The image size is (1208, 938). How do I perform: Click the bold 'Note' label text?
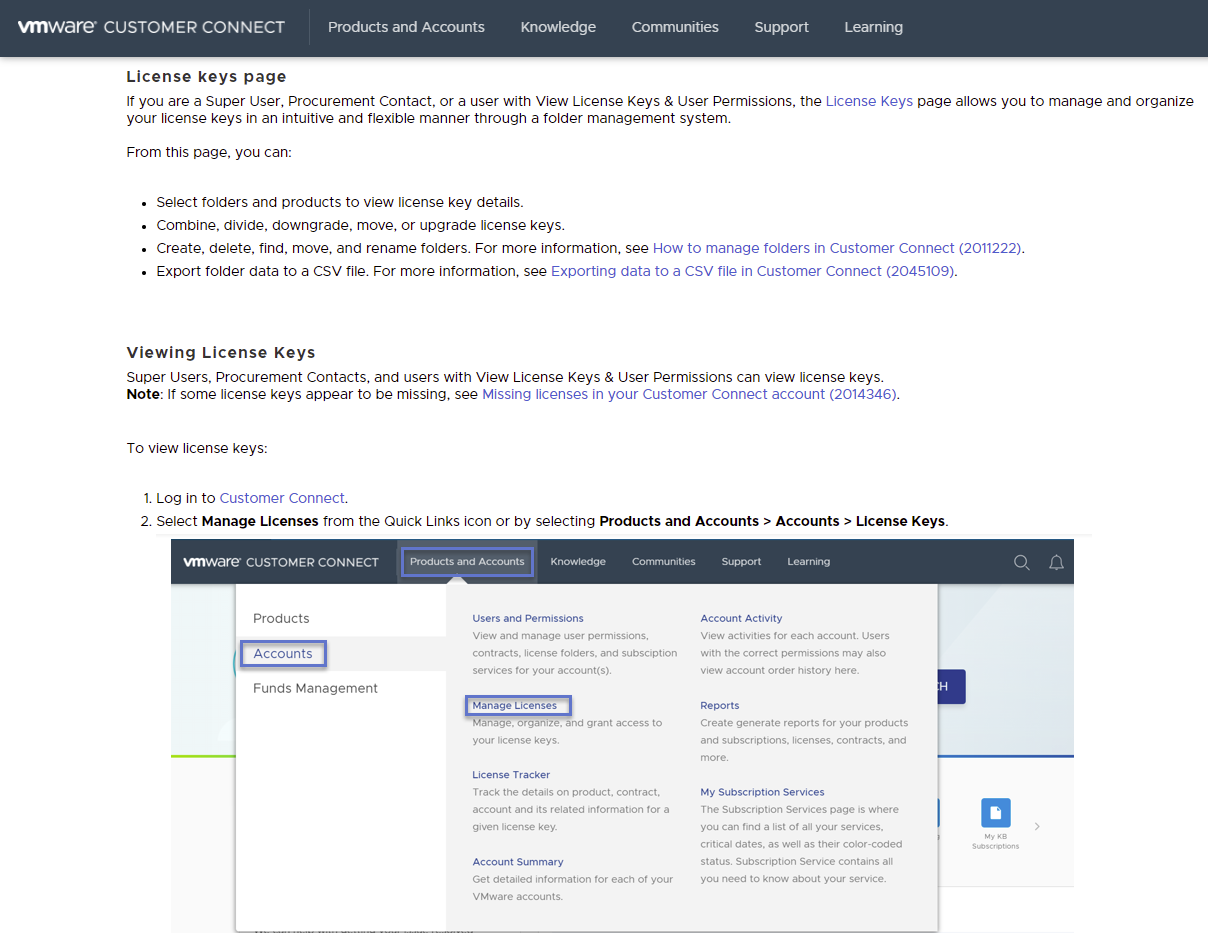143,394
